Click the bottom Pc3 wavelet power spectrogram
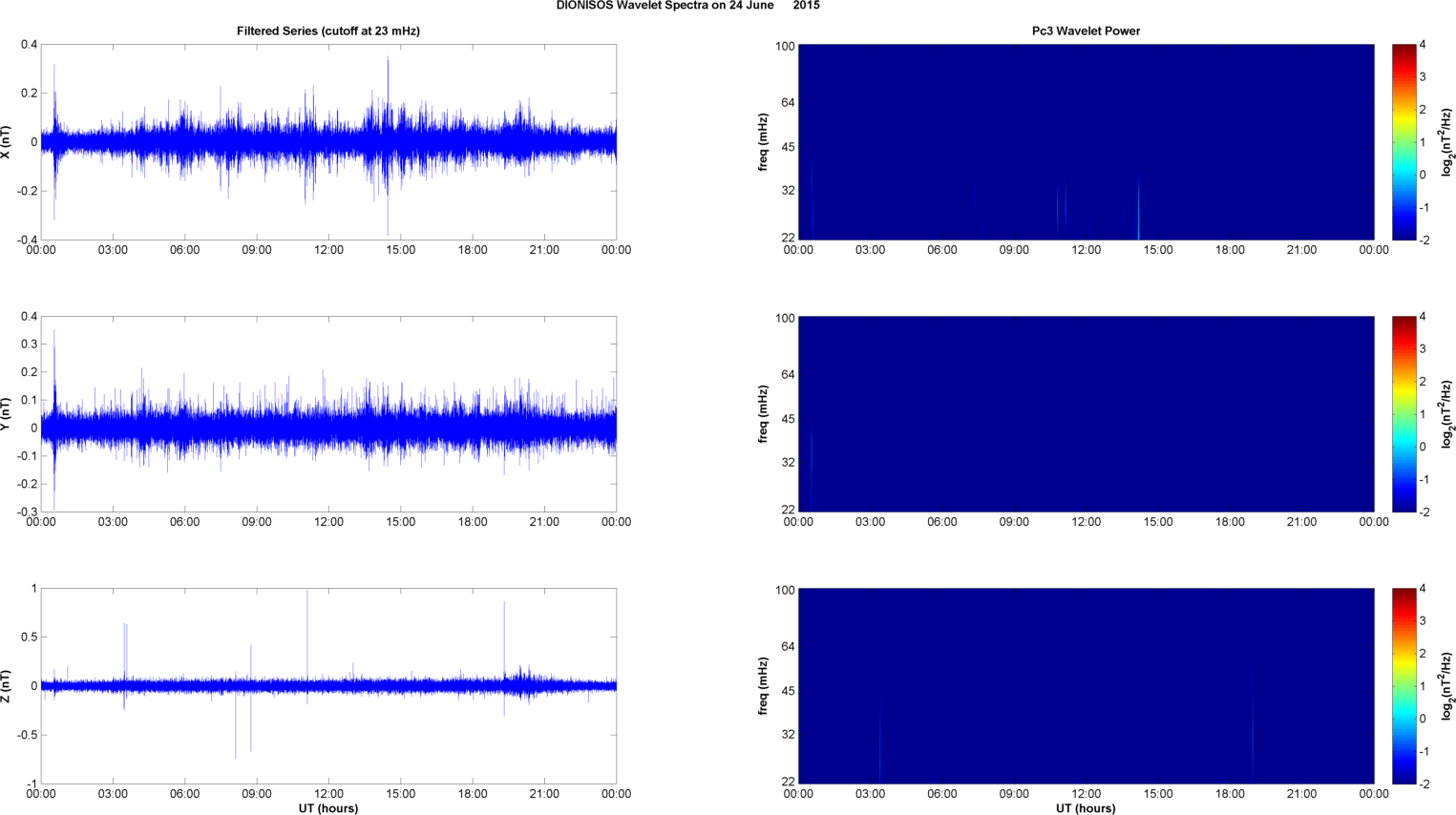The height and width of the screenshot is (815, 1456). 1086,686
